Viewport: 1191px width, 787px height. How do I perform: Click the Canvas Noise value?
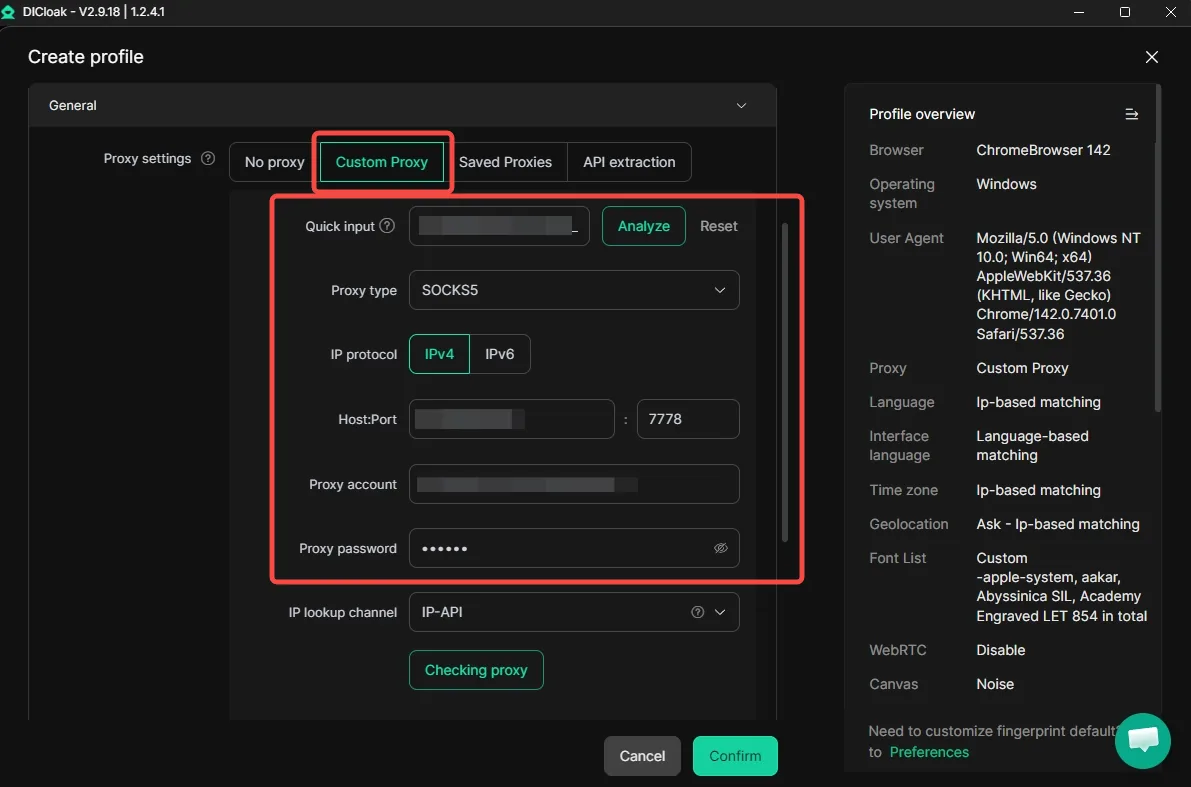pos(995,684)
